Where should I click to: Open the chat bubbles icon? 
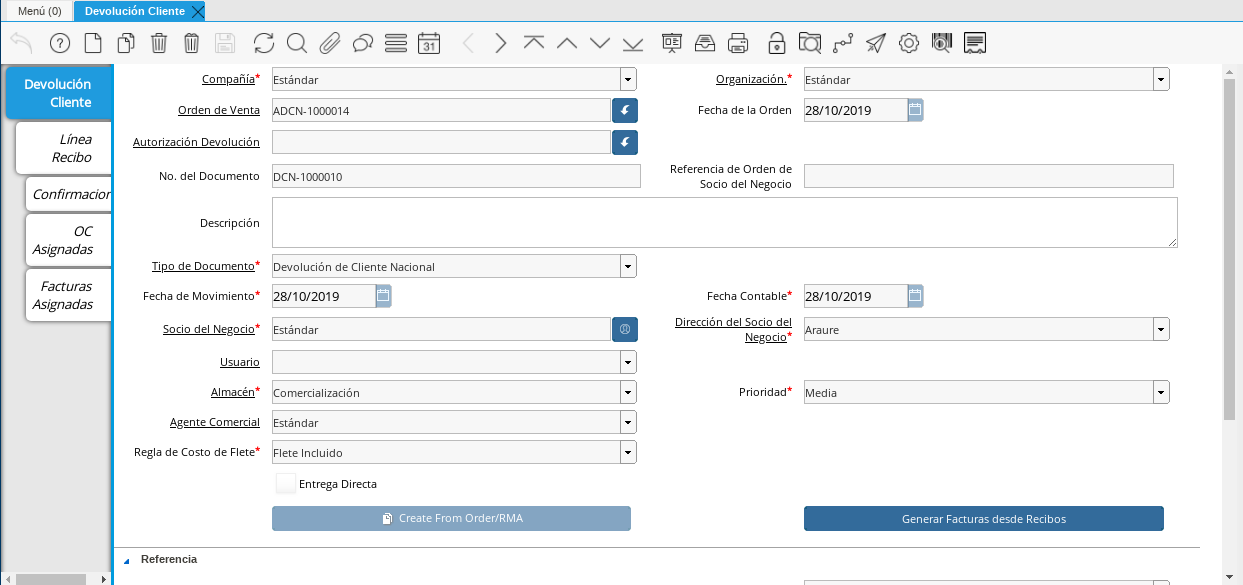coord(363,43)
